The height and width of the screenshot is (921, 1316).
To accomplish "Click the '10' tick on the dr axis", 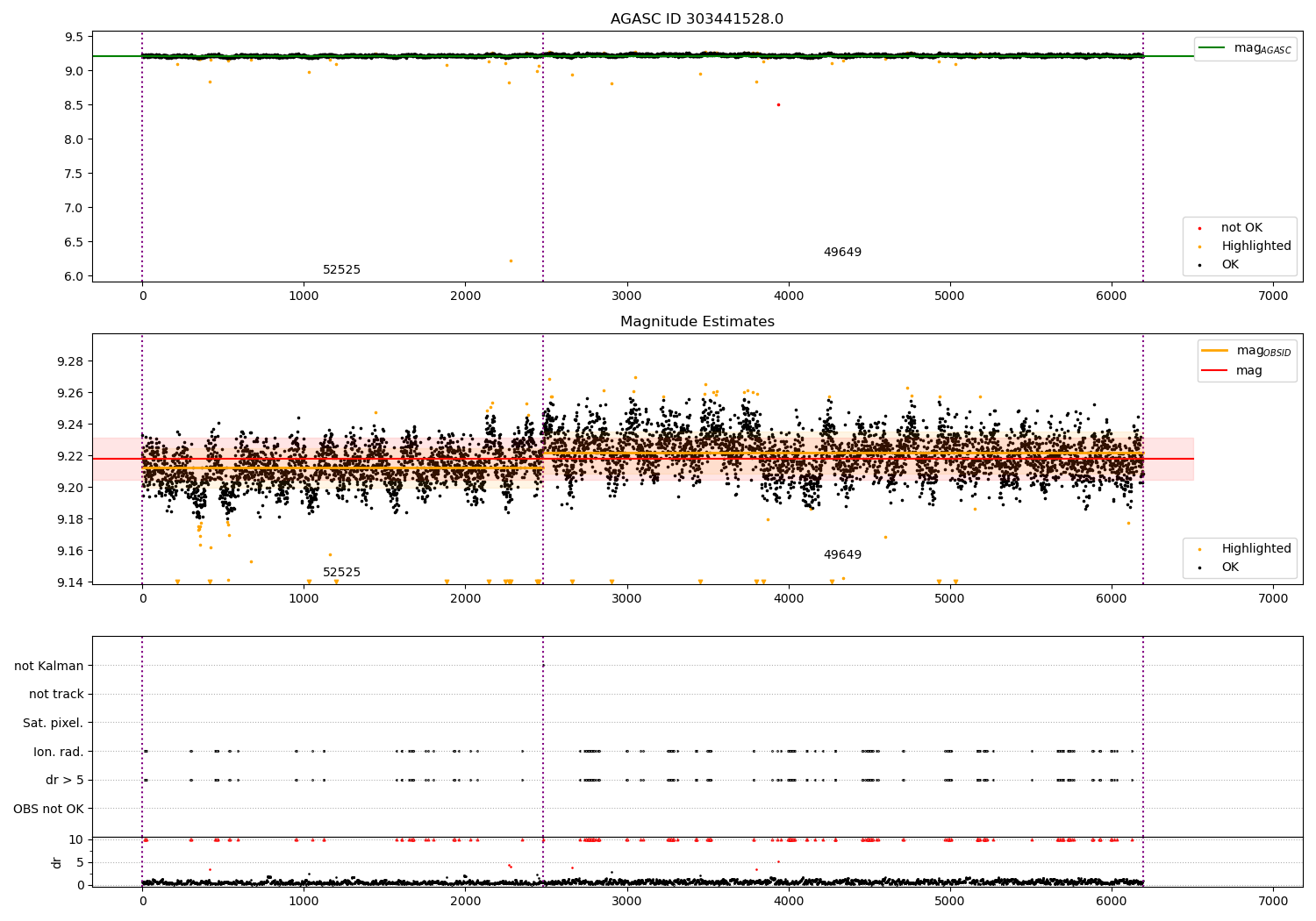I will pos(76,839).
